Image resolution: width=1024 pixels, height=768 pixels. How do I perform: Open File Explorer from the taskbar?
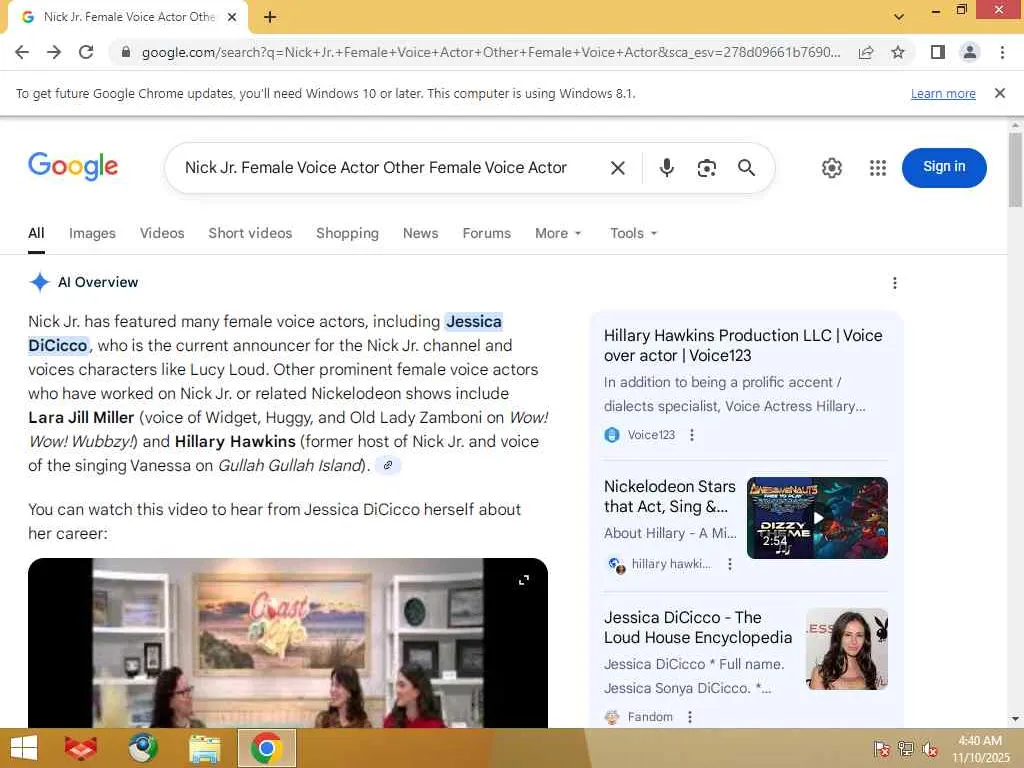[x=204, y=748]
